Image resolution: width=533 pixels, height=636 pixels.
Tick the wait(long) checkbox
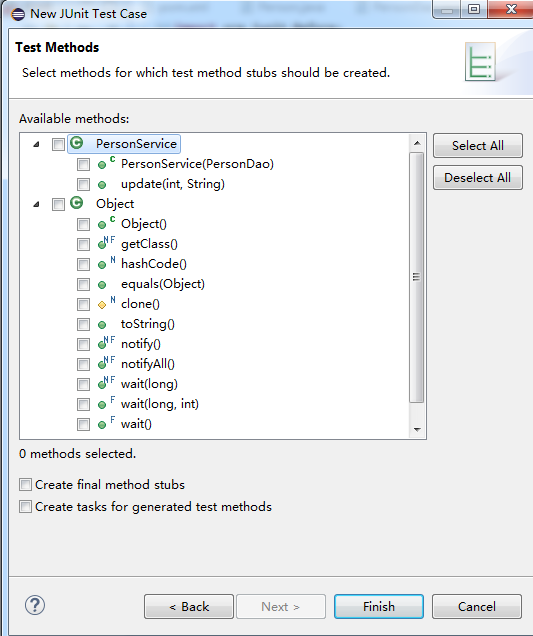(x=84, y=384)
